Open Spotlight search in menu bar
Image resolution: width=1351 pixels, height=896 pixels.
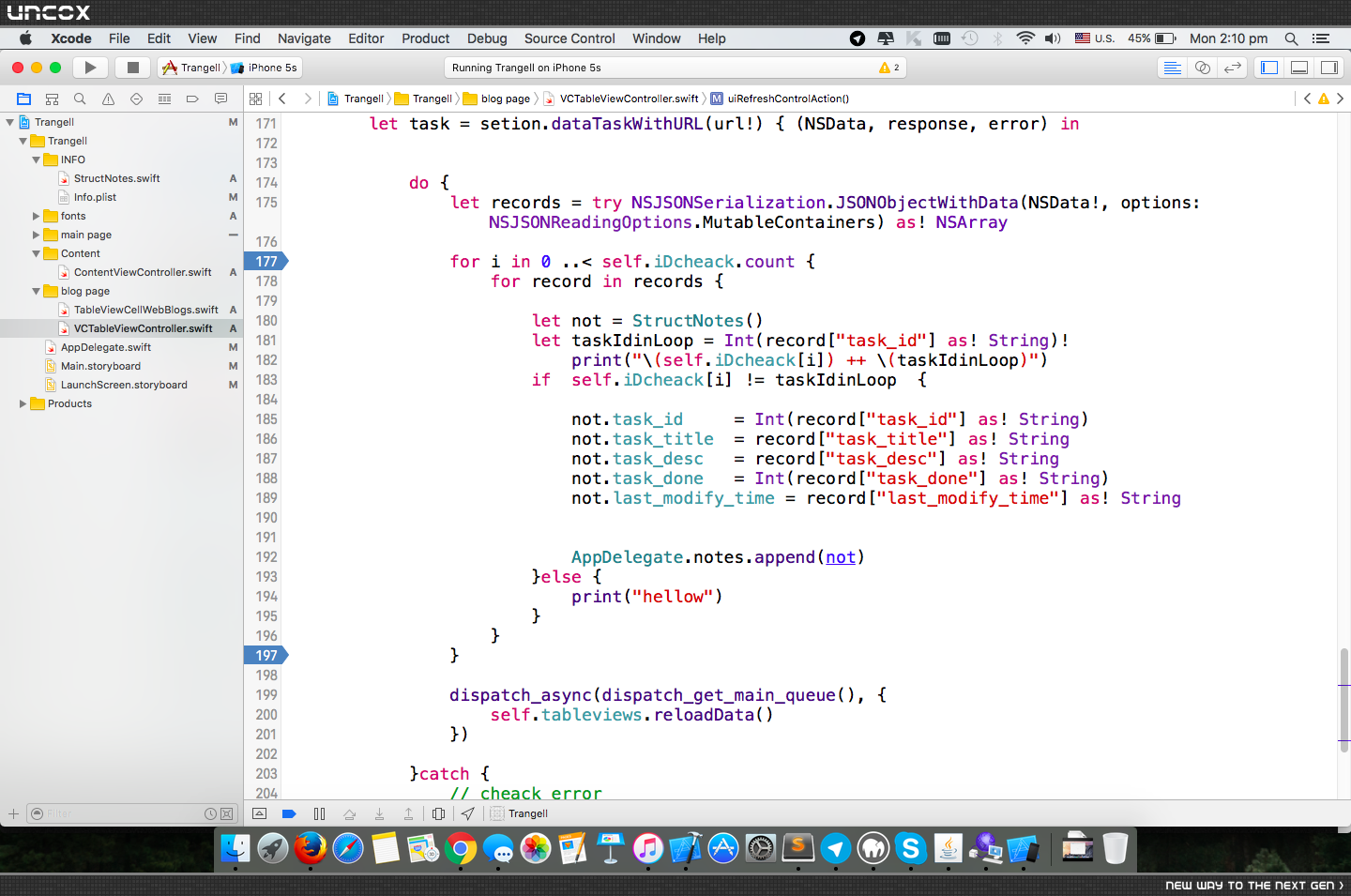click(x=1291, y=38)
